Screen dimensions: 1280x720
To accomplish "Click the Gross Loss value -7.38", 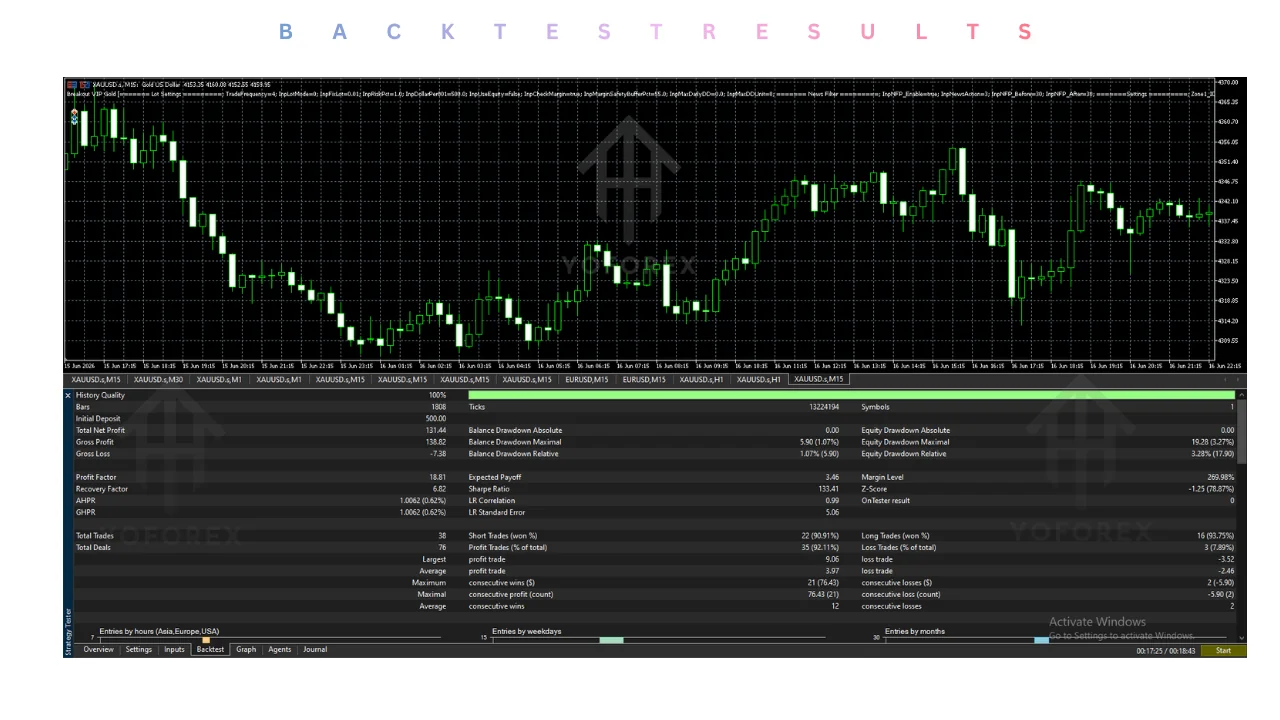I will tap(438, 454).
